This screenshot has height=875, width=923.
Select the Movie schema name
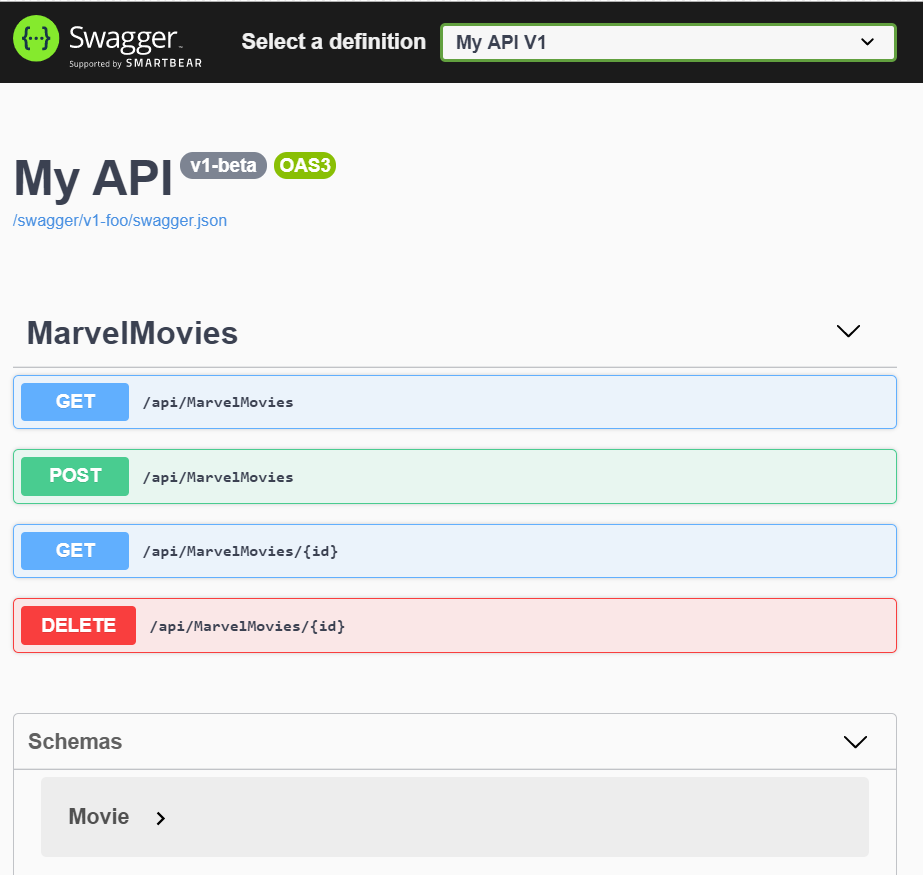point(98,817)
